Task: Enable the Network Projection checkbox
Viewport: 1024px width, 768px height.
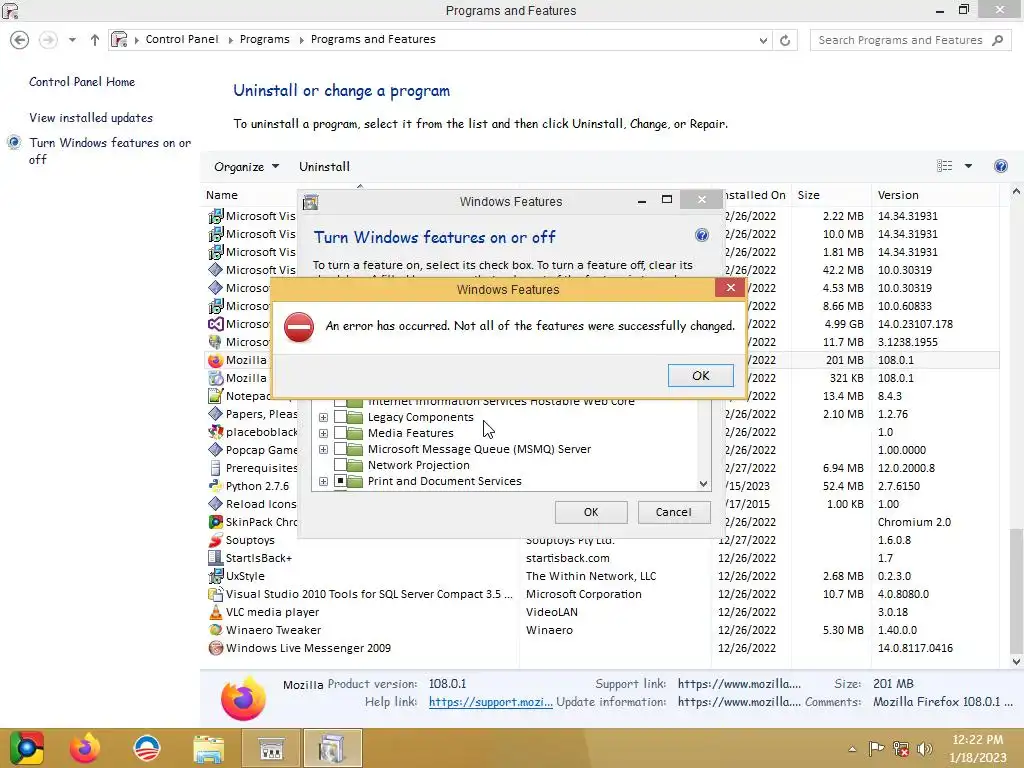Action: (340, 464)
